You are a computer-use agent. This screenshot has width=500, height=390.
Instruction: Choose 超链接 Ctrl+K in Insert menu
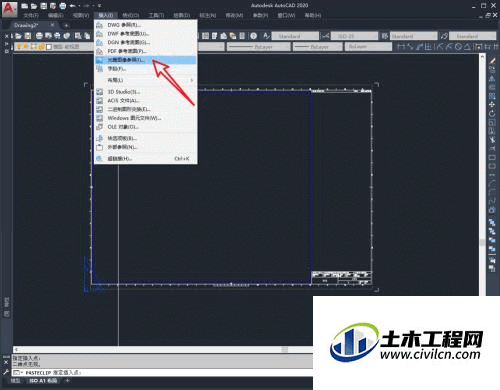146,158
